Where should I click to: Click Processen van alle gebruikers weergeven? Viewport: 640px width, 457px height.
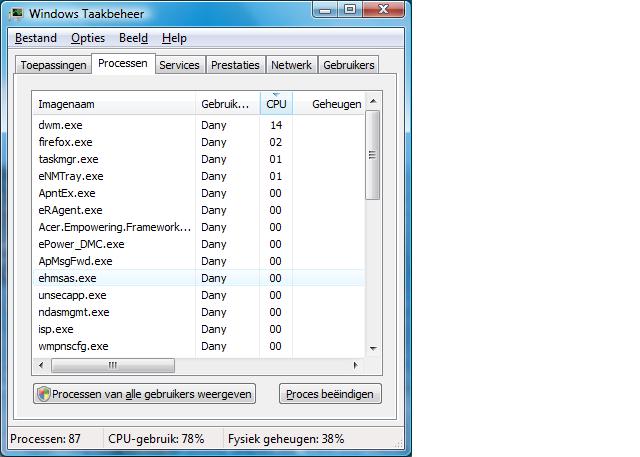click(x=144, y=394)
